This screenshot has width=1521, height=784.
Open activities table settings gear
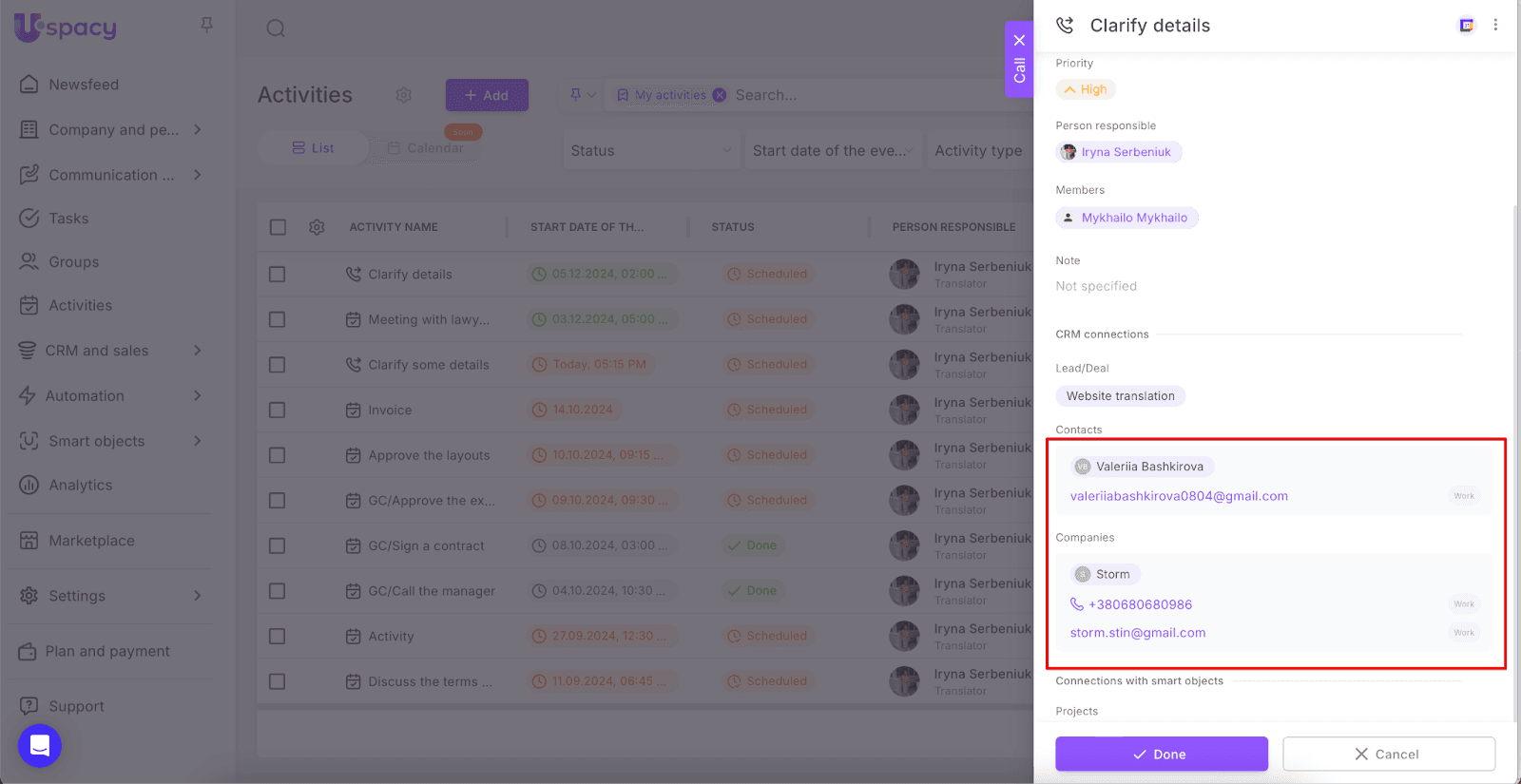coord(404,95)
